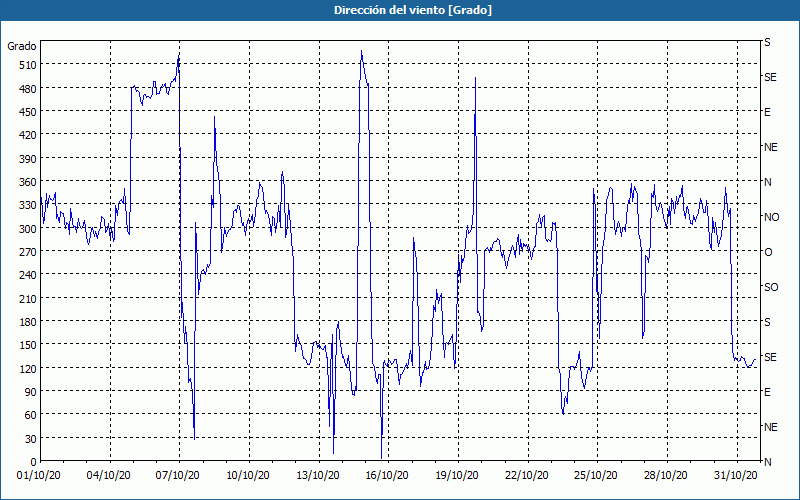Select the 16/10/20 date label
This screenshot has width=800, height=500.
pyautogui.click(x=387, y=476)
